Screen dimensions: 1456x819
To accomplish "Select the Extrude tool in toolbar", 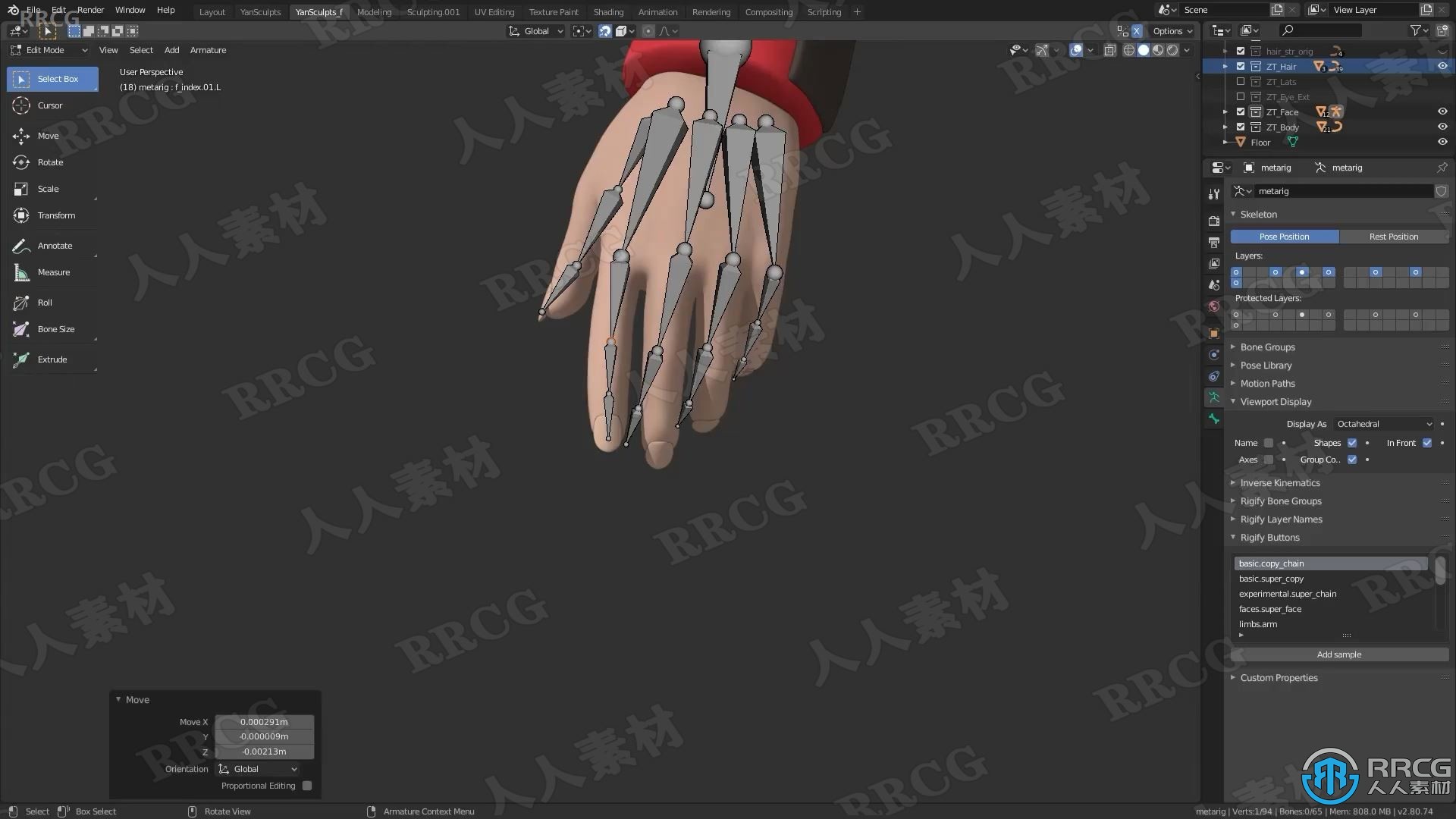I will click(52, 358).
